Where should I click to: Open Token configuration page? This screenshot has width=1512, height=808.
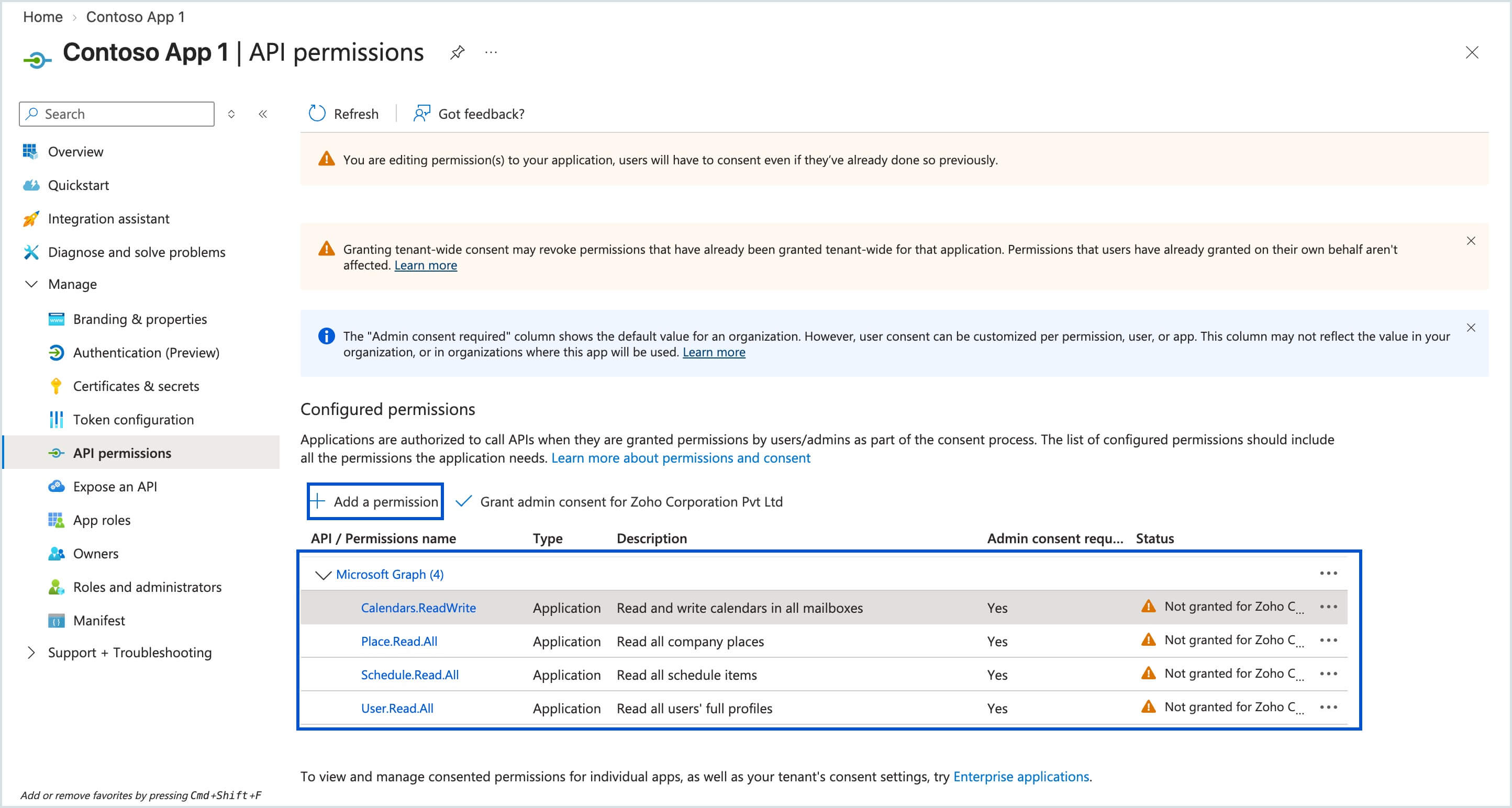point(133,419)
